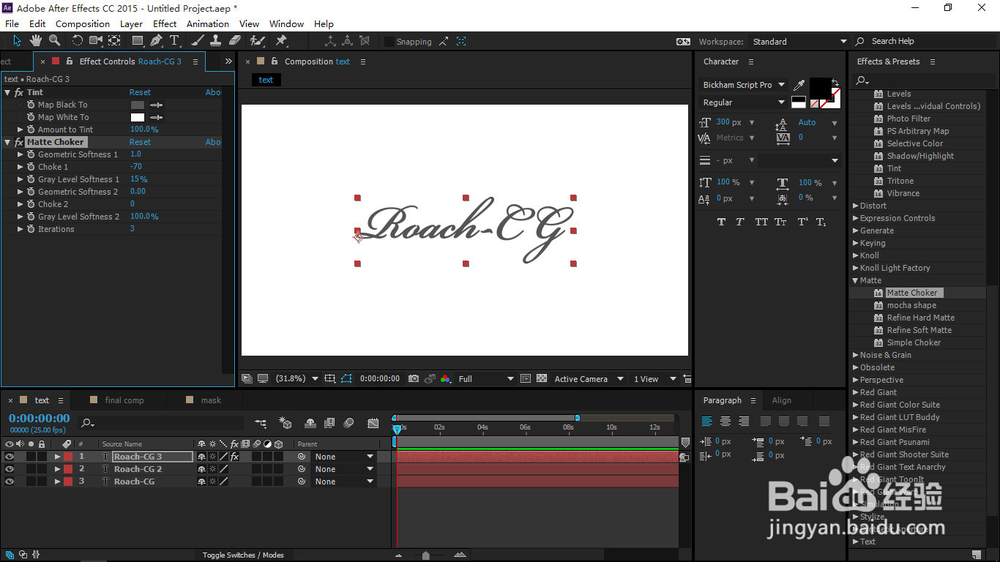The image size is (1000, 562).
Task: Select the Roto Brush tool
Action: 257,41
